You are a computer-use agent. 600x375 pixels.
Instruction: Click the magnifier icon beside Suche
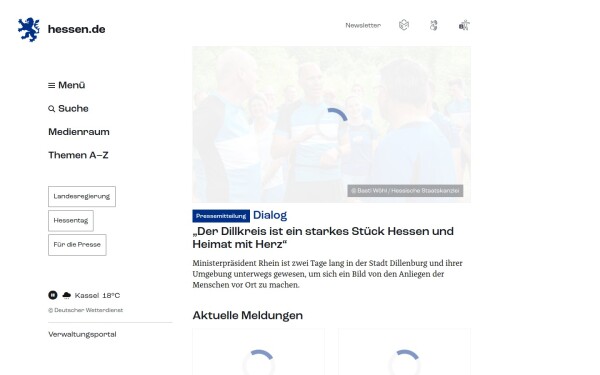click(51, 109)
